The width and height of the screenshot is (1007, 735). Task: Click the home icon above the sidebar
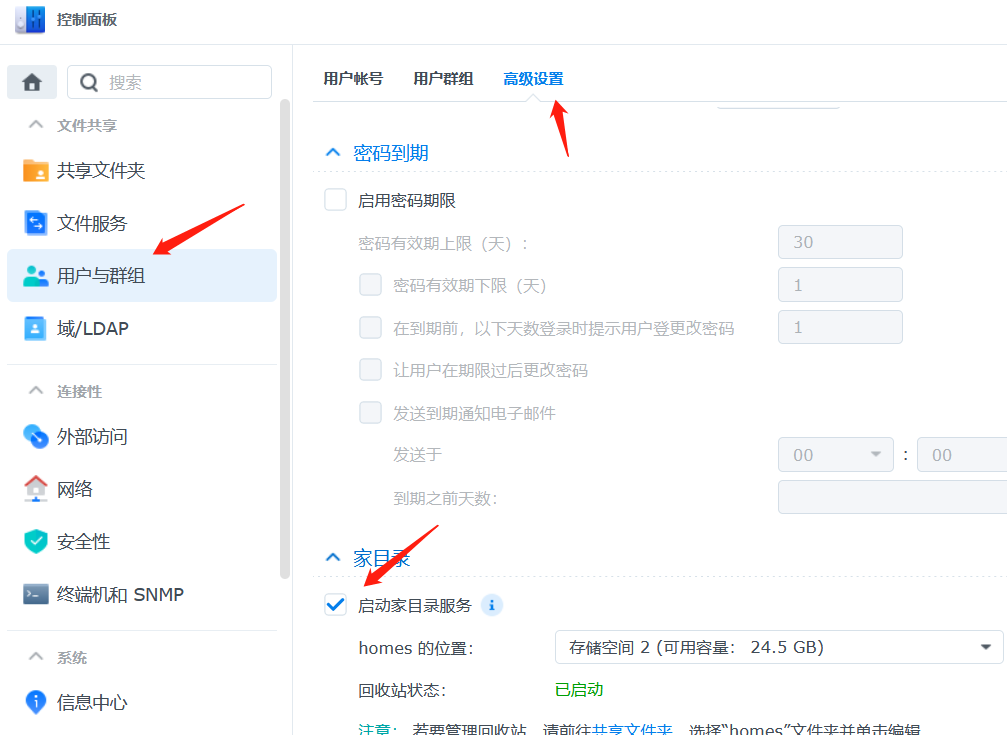tap(31, 81)
